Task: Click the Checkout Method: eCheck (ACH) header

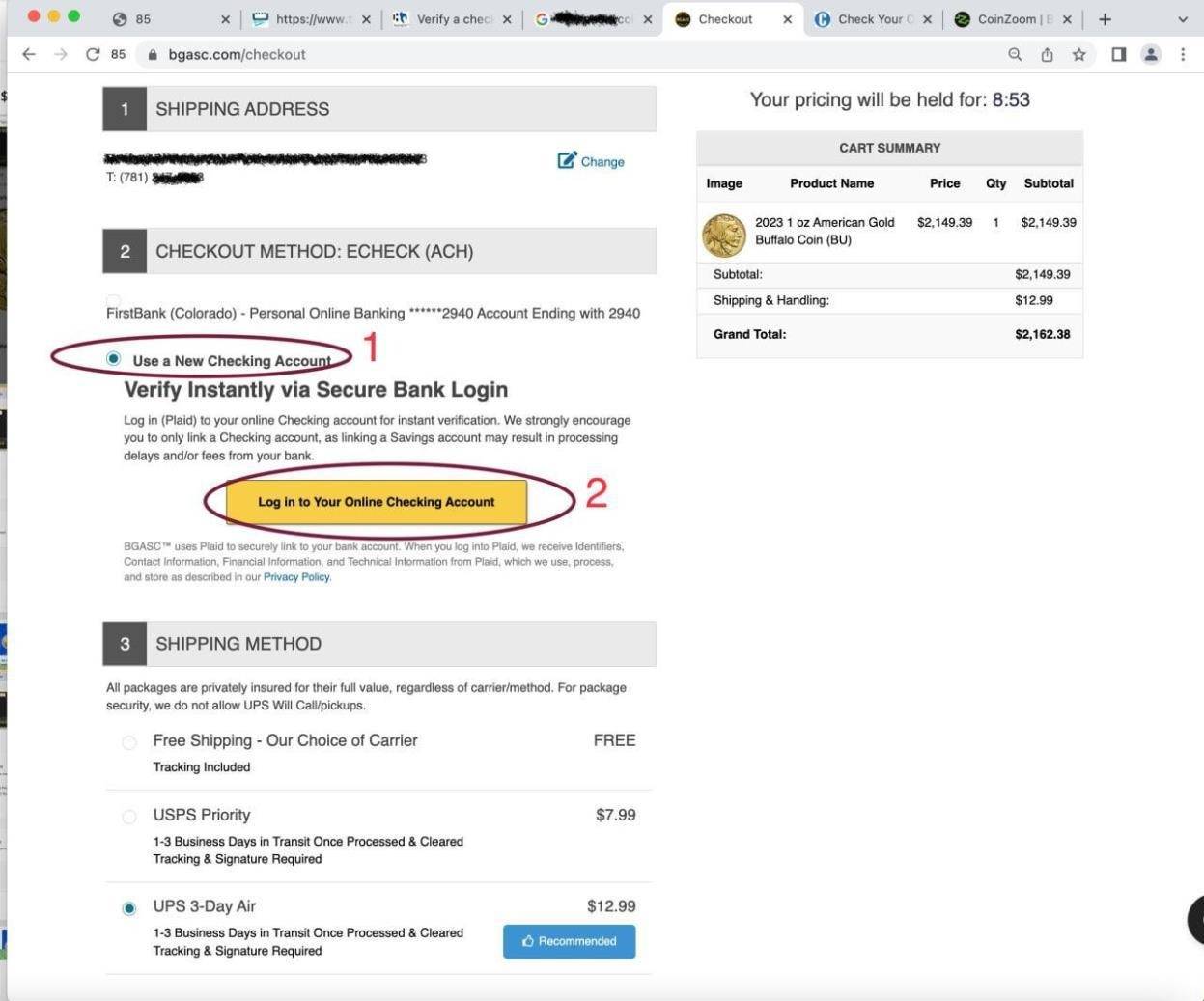Action: click(x=379, y=251)
